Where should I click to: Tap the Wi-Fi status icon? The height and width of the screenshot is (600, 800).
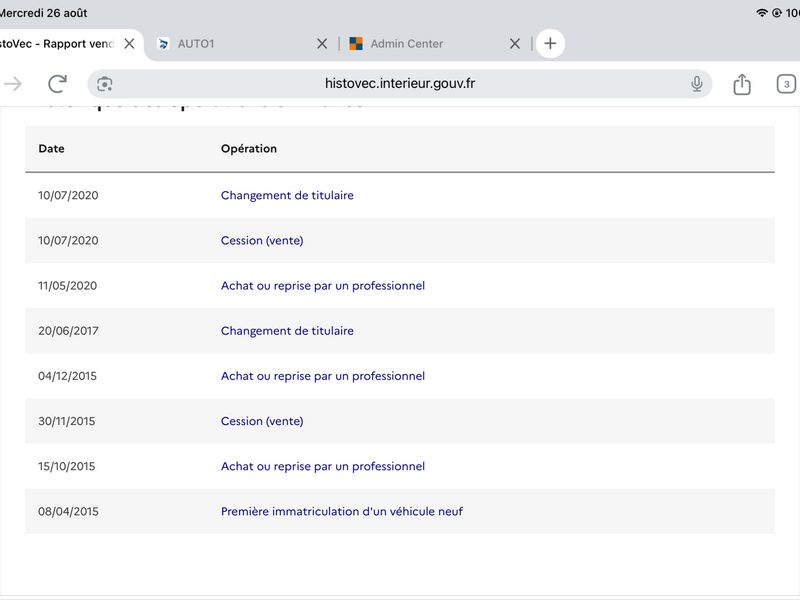[761, 13]
